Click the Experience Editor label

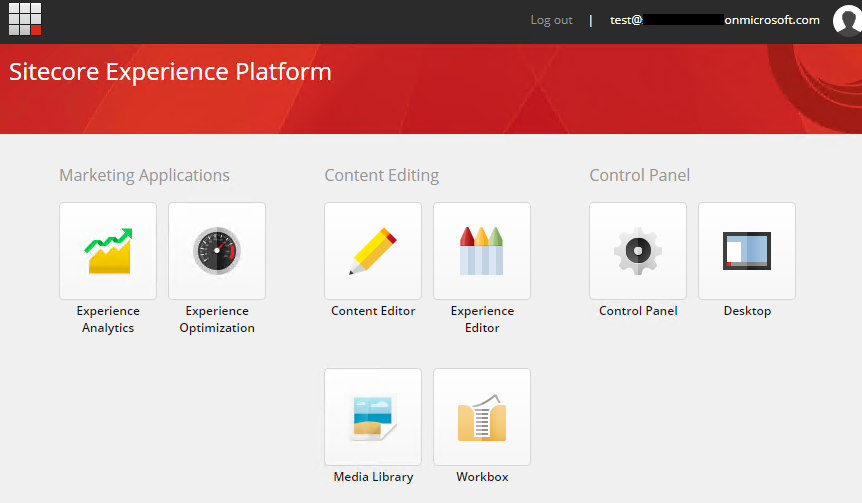tap(482, 319)
